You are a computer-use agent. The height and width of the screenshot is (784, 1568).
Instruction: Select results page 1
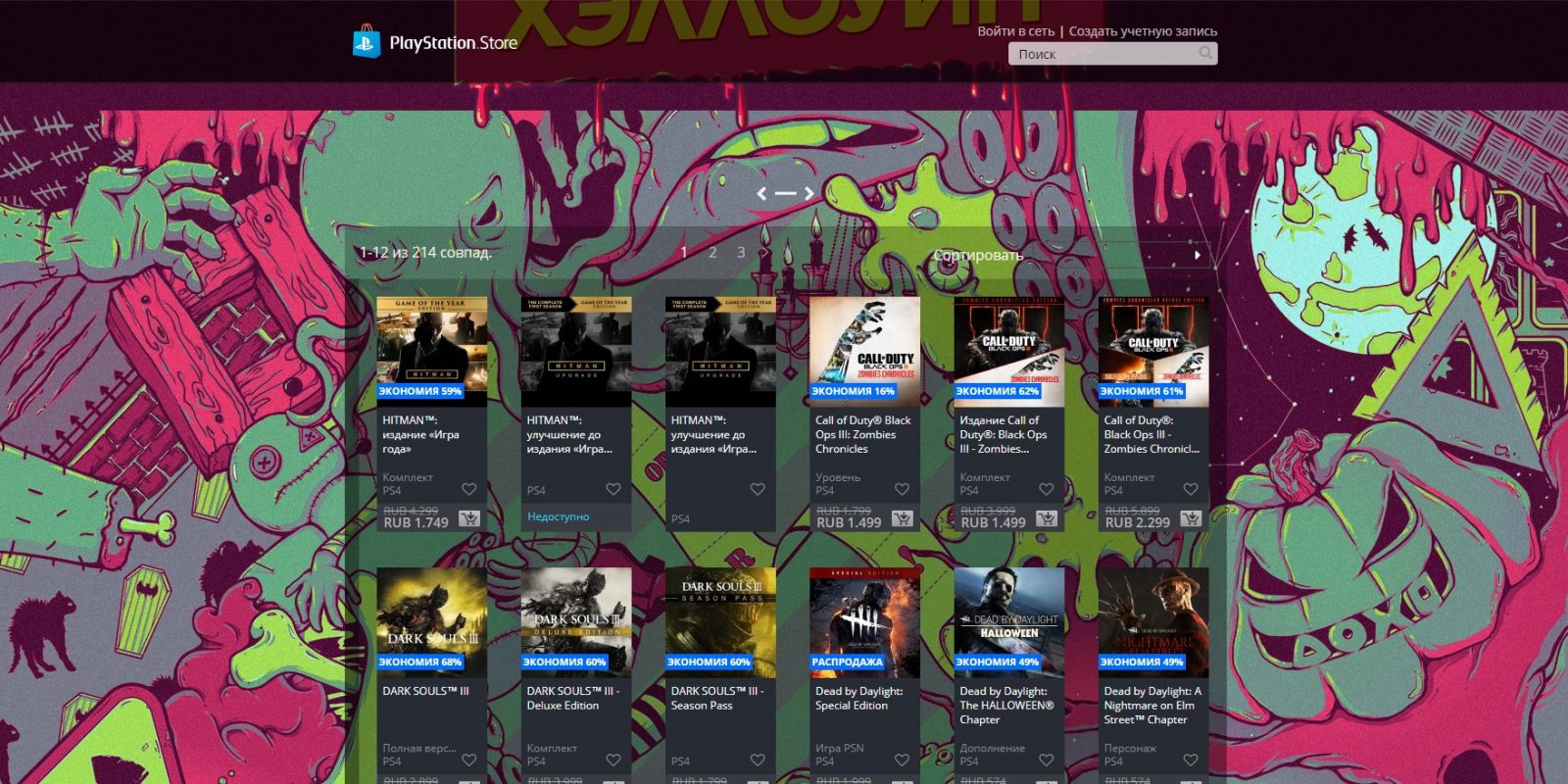[x=684, y=253]
